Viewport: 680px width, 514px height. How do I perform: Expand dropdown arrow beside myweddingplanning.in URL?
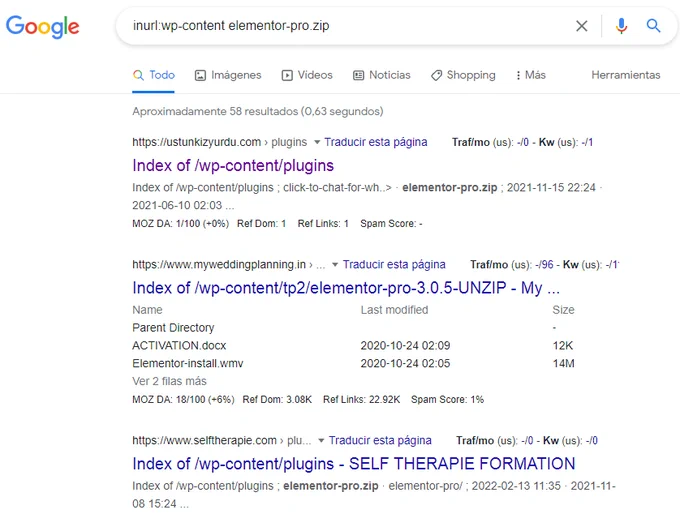point(335,265)
